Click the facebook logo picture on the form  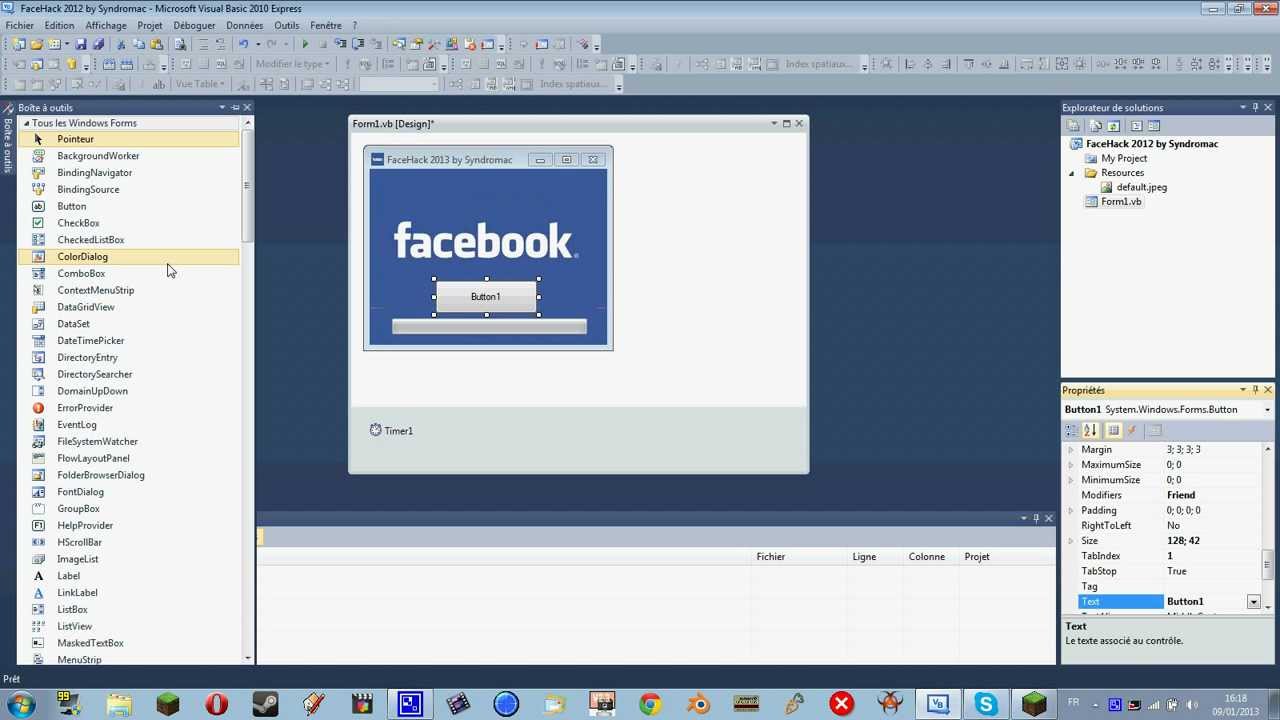(x=485, y=241)
